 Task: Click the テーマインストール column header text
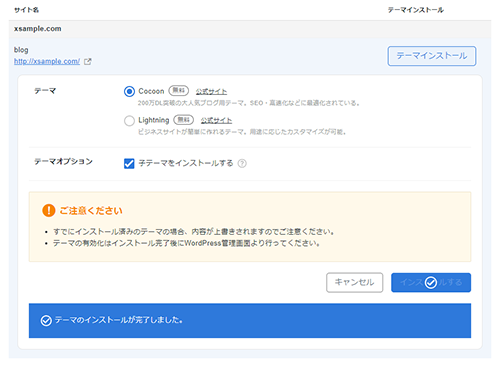[x=416, y=10]
